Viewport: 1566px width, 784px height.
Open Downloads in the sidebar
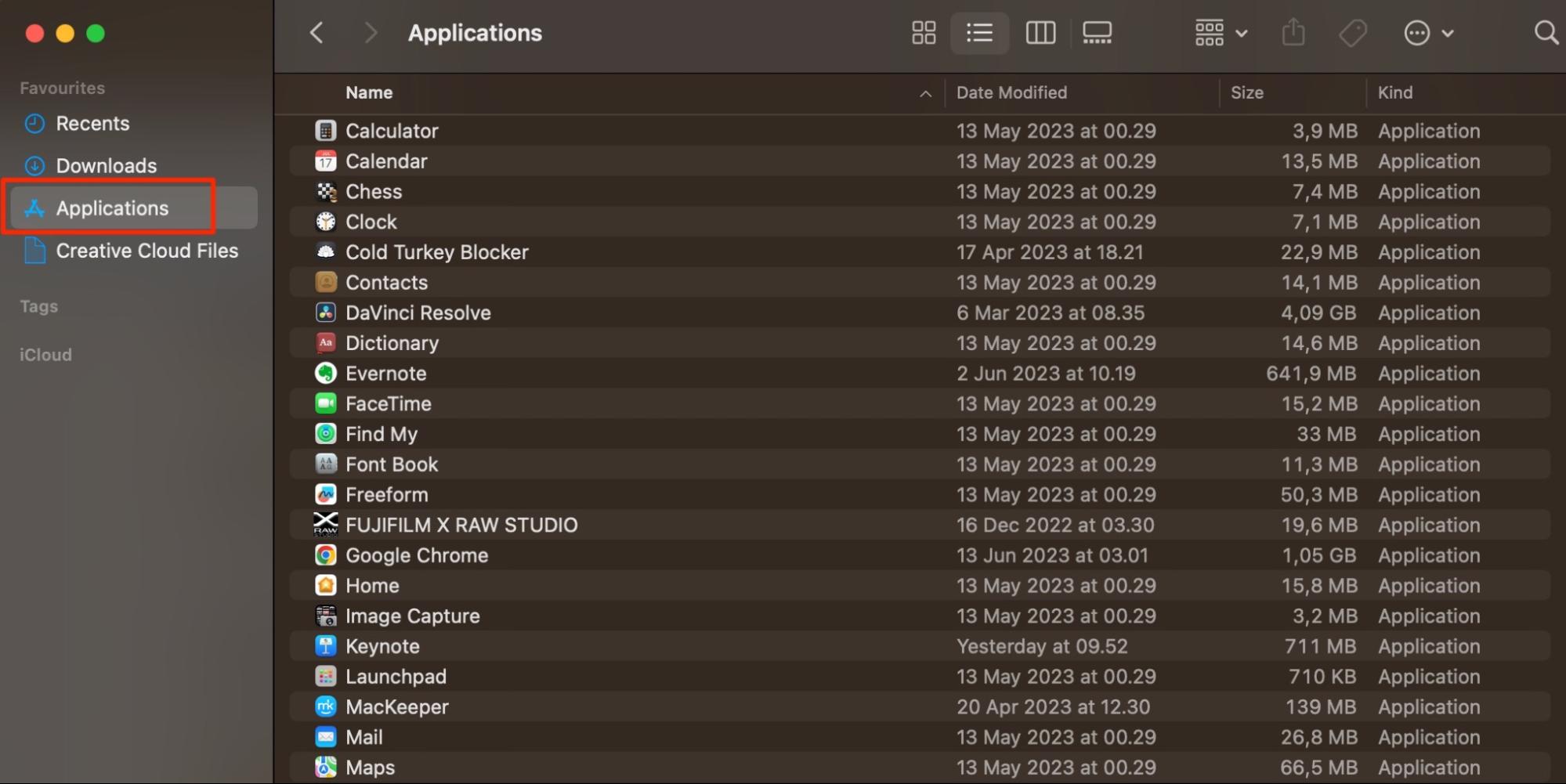[x=107, y=165]
